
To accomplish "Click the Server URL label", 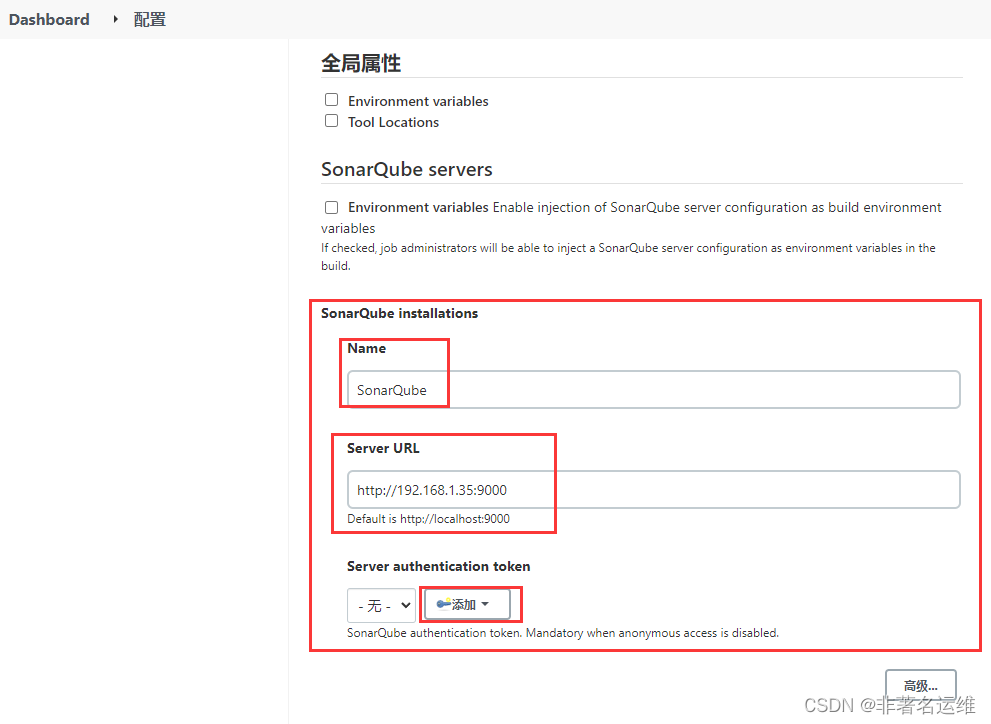I will tap(383, 448).
